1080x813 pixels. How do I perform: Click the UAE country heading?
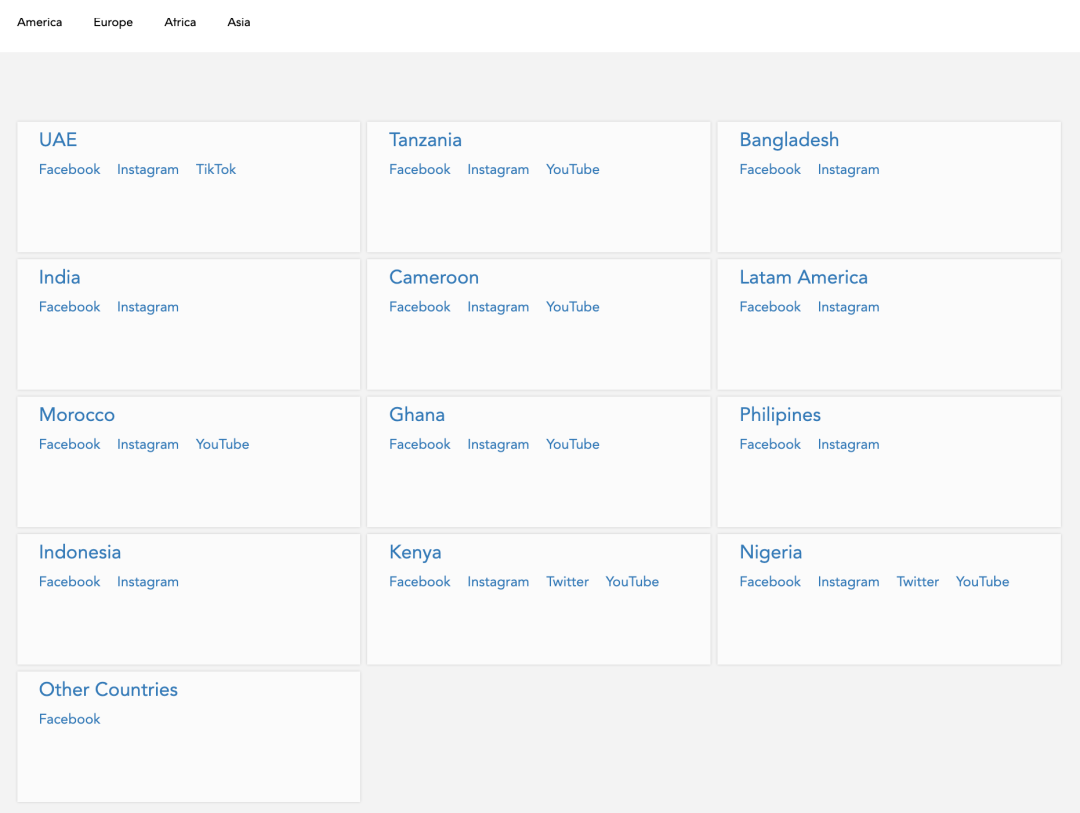coord(58,140)
